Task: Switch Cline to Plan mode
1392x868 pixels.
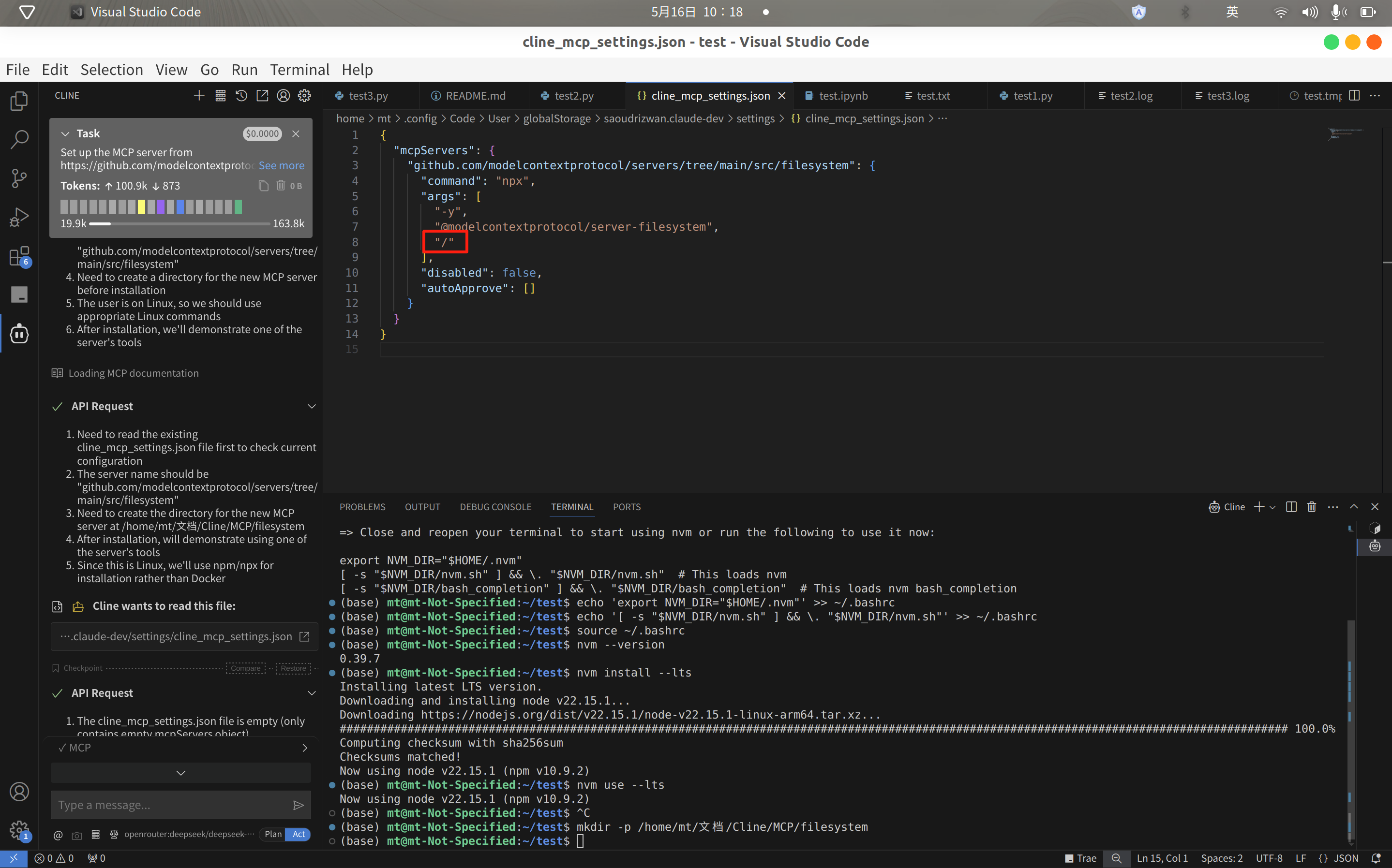Action: (273, 834)
